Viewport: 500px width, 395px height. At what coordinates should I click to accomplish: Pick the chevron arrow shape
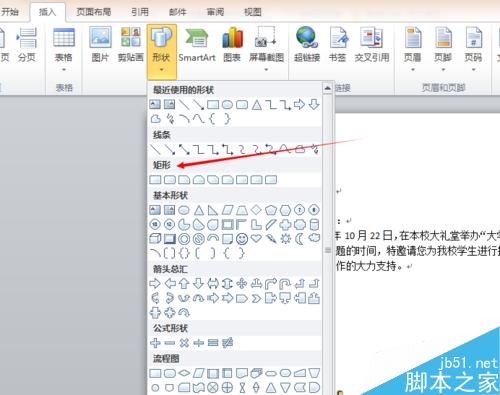pos(256,298)
